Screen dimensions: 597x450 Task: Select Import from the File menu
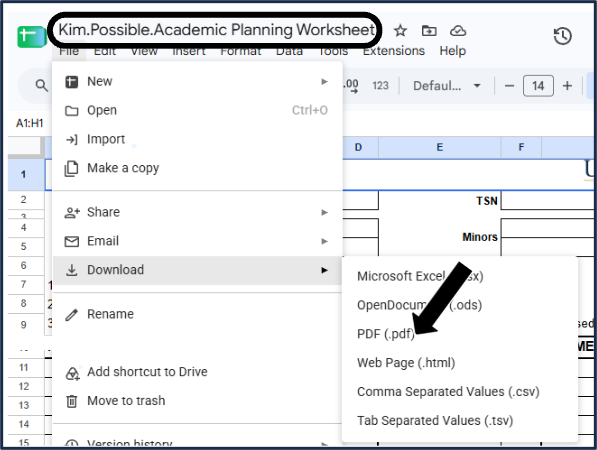(197, 139)
